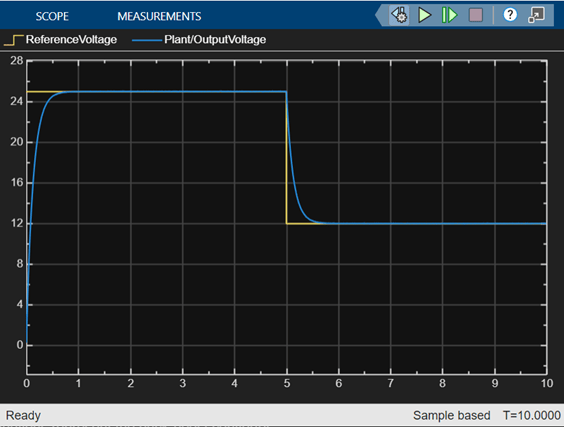
Task: Click the x-axis label 0
Action: pos(27,383)
